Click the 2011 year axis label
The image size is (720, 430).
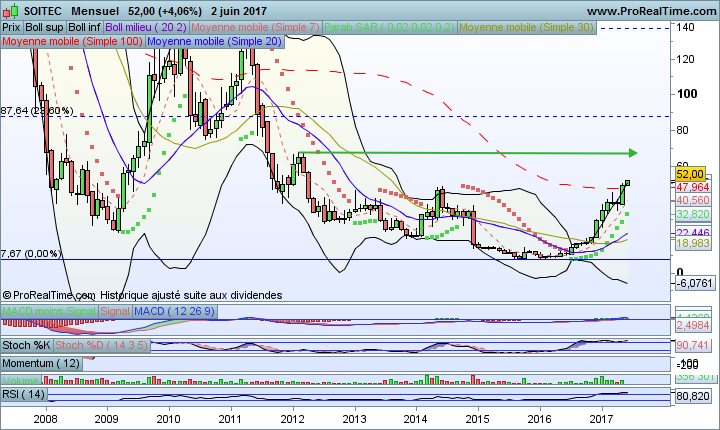click(x=230, y=419)
